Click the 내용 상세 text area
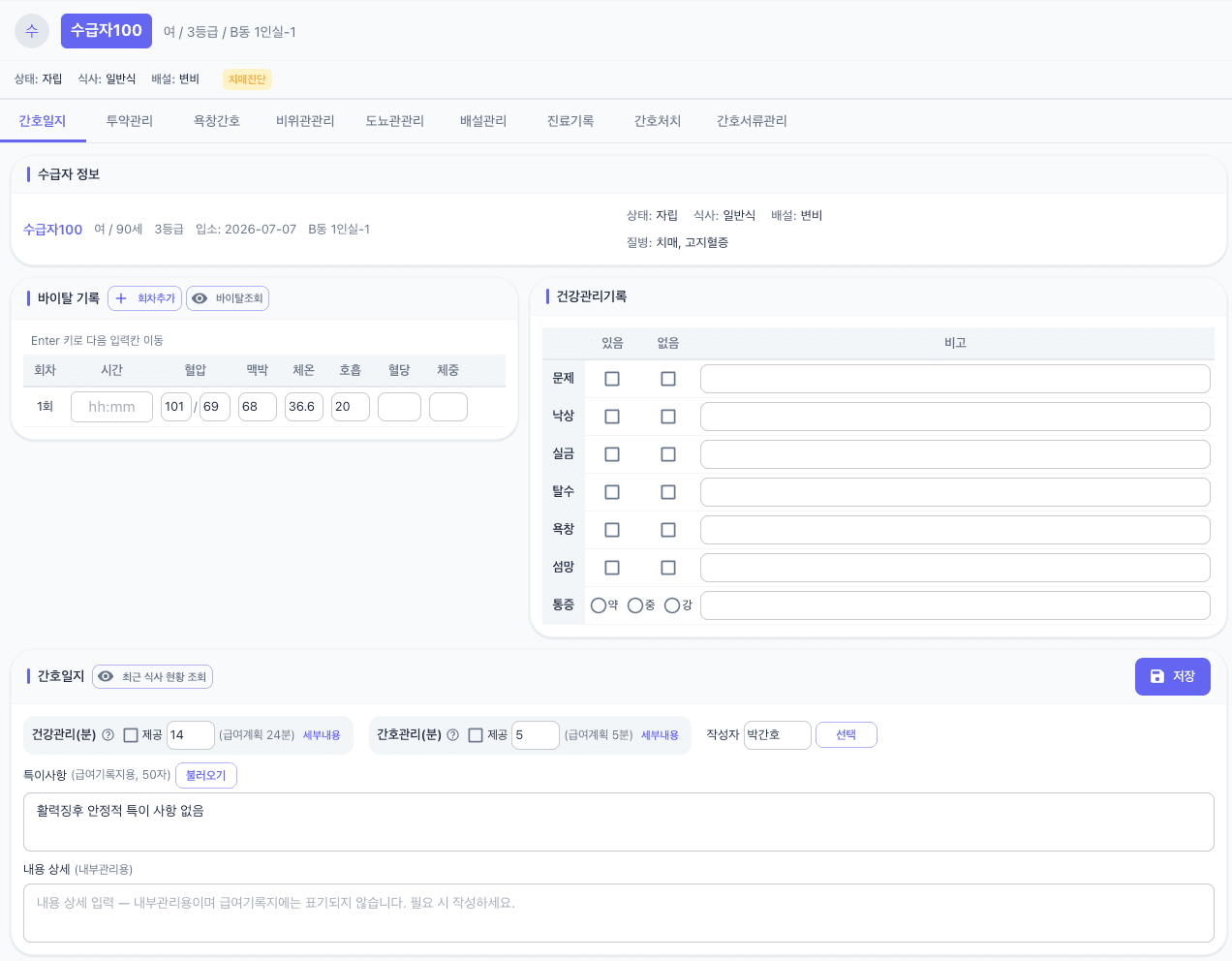 (x=619, y=913)
